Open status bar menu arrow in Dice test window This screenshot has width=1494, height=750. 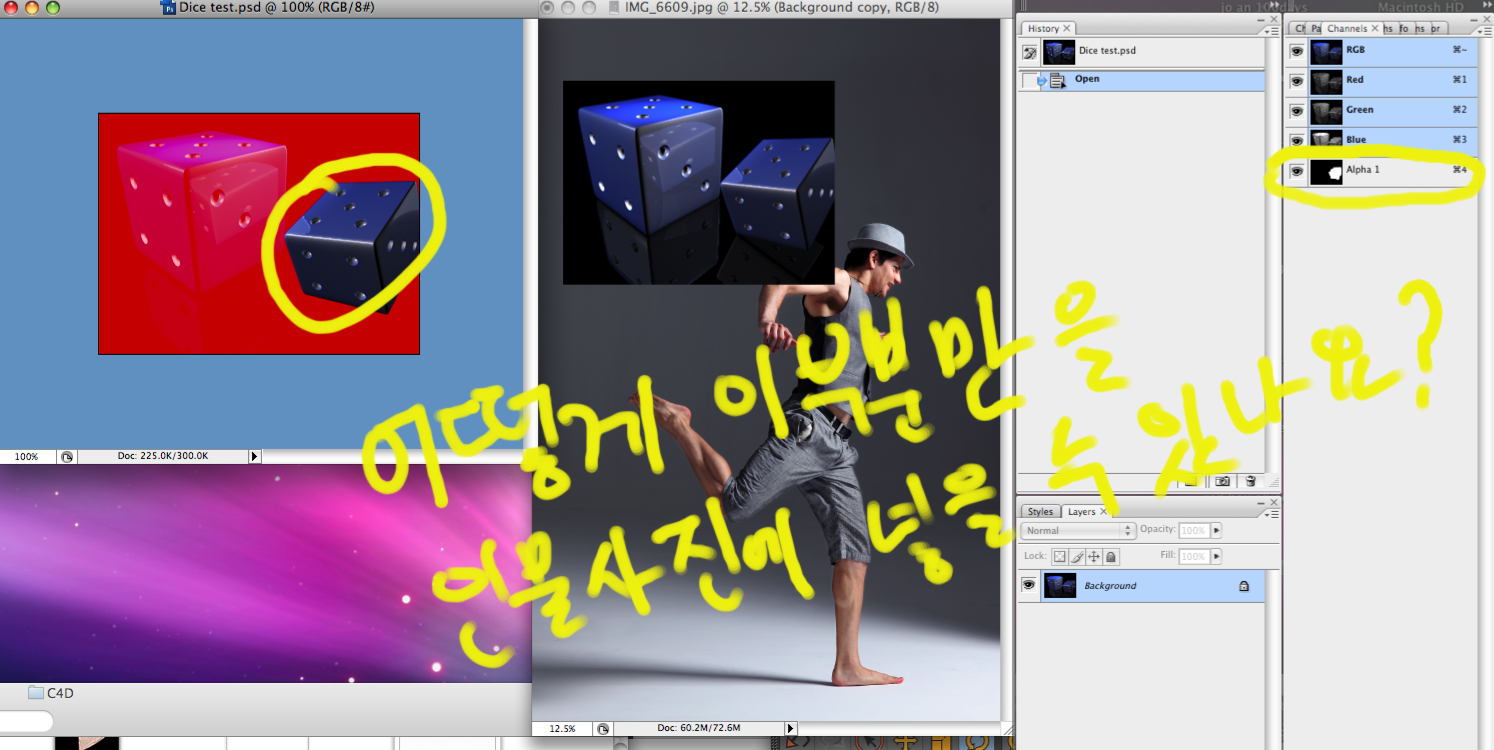pos(254,456)
